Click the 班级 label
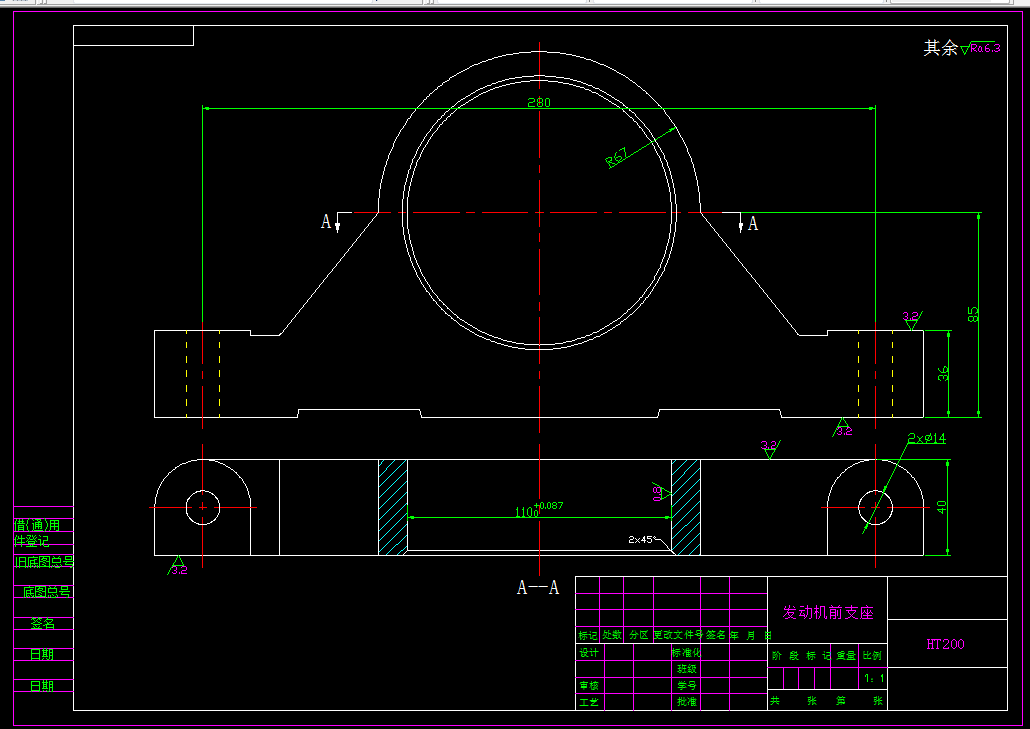 687,669
